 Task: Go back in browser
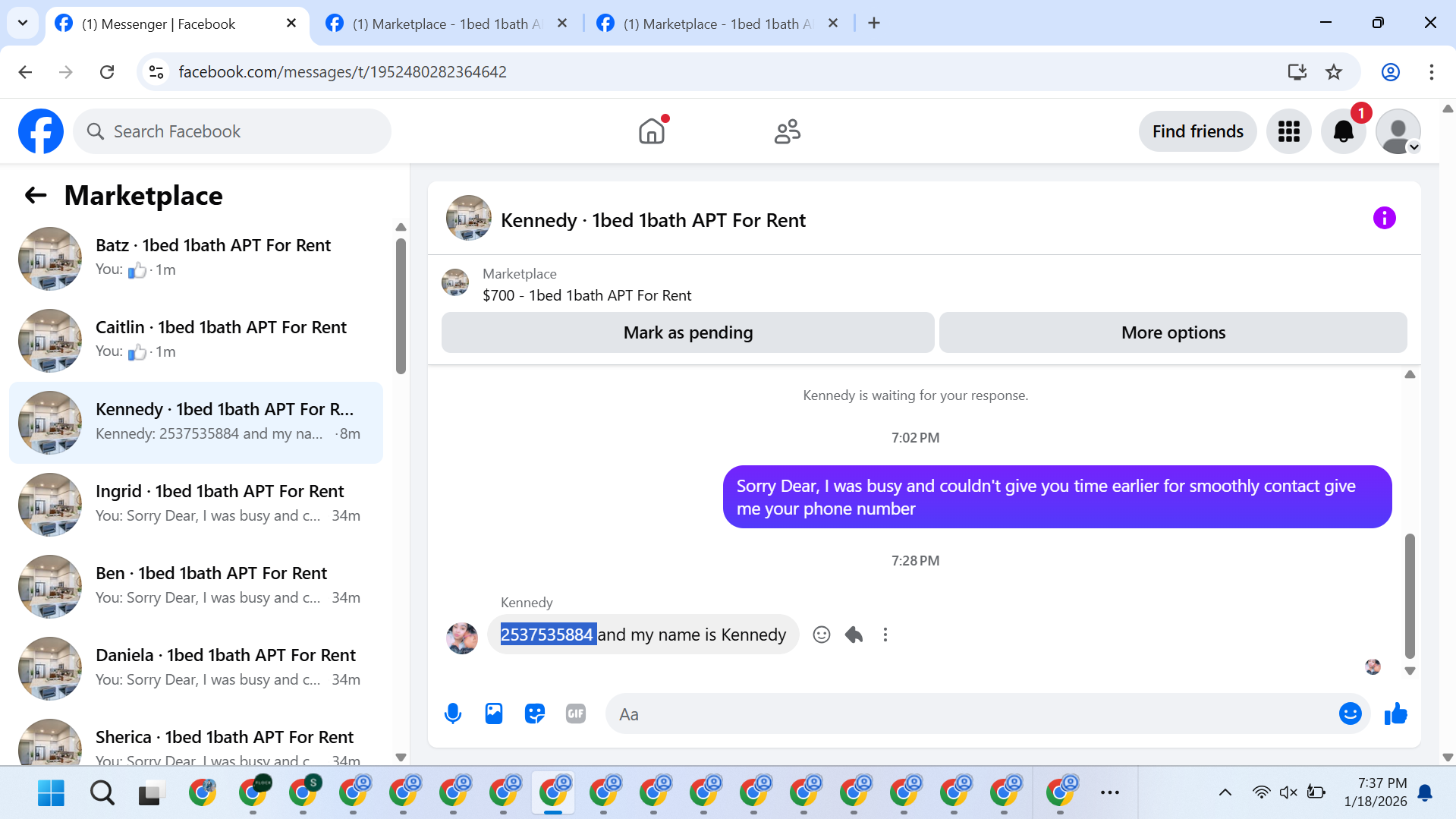pos(25,72)
